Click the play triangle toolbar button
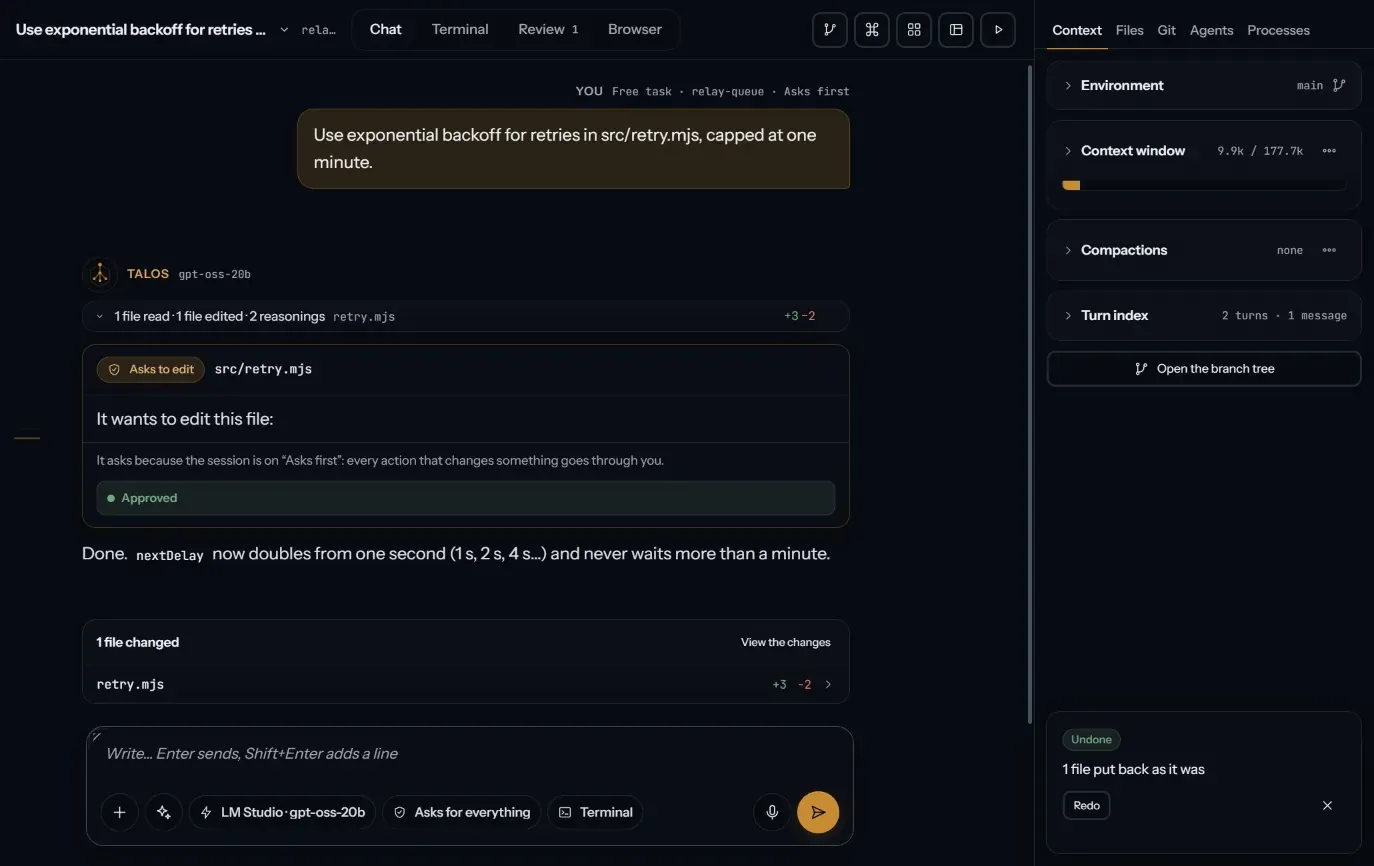The width and height of the screenshot is (1374, 866). [x=998, y=30]
